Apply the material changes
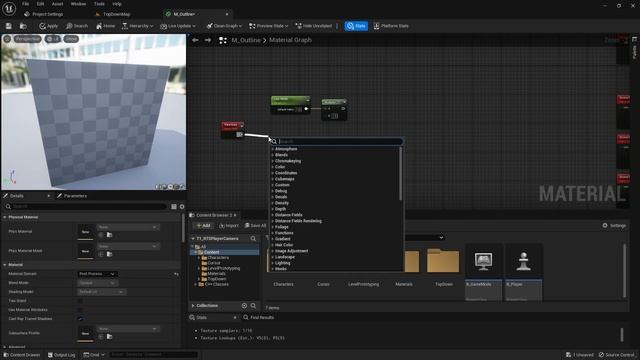The height and width of the screenshot is (360, 640). (x=49, y=26)
